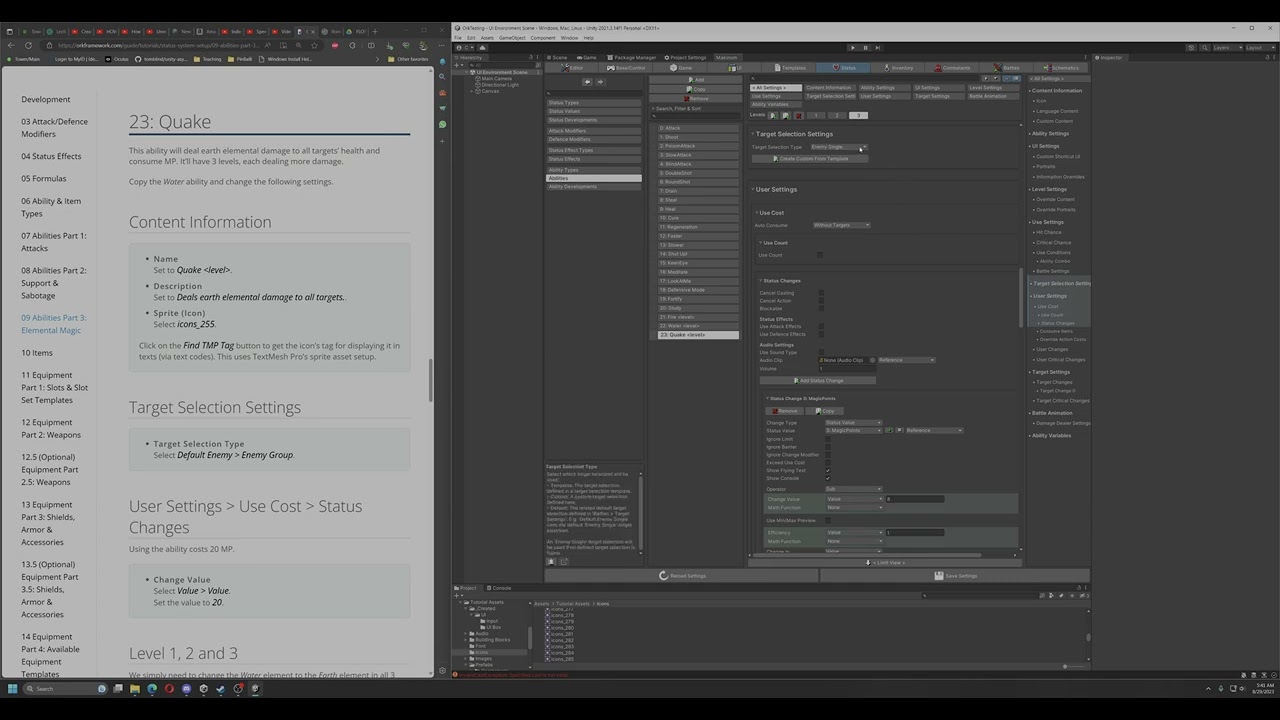
Task: Click Save Settings button
Action: pos(954,576)
